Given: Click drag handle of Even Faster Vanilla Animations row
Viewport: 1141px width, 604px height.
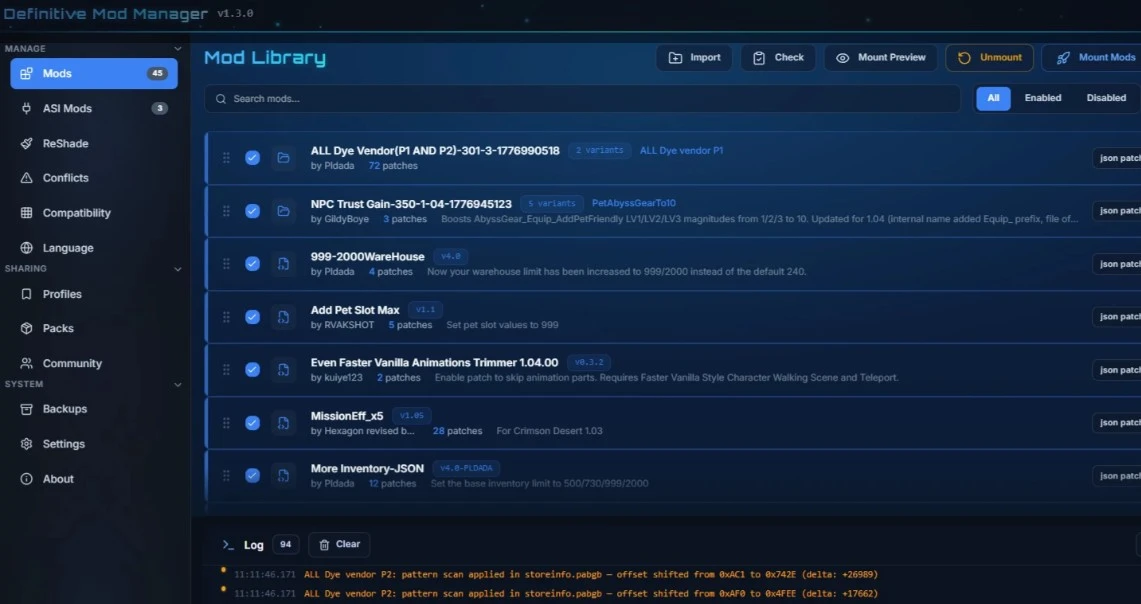Looking at the screenshot, I should tap(226, 370).
